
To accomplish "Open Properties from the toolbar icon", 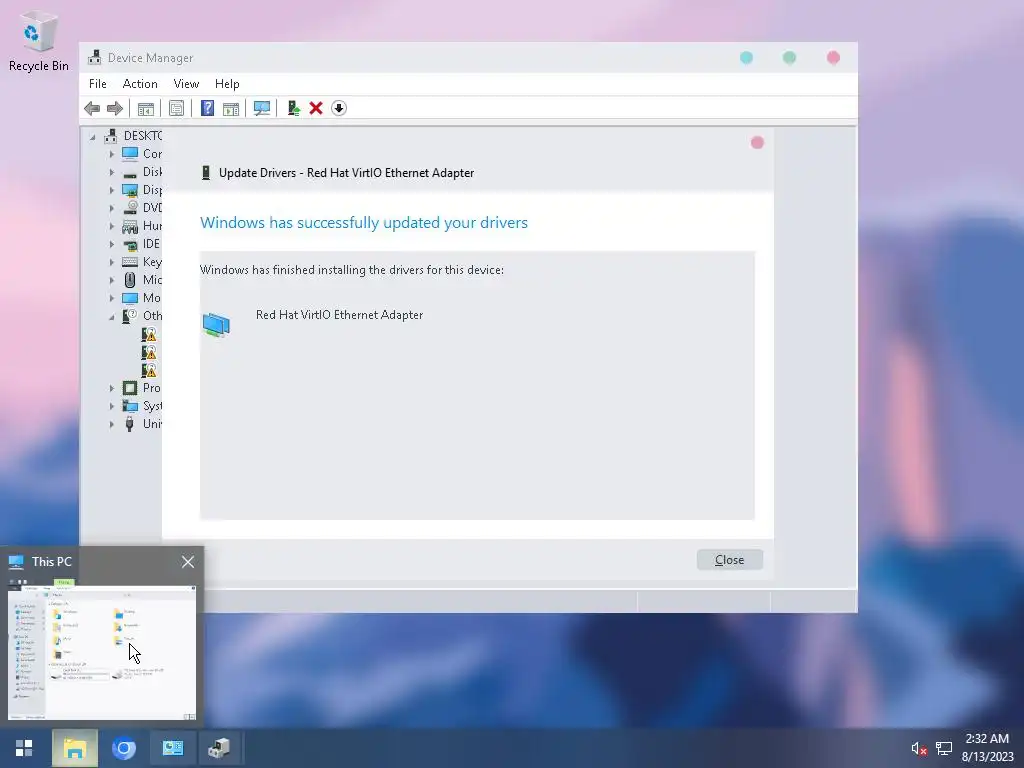I will tap(176, 108).
